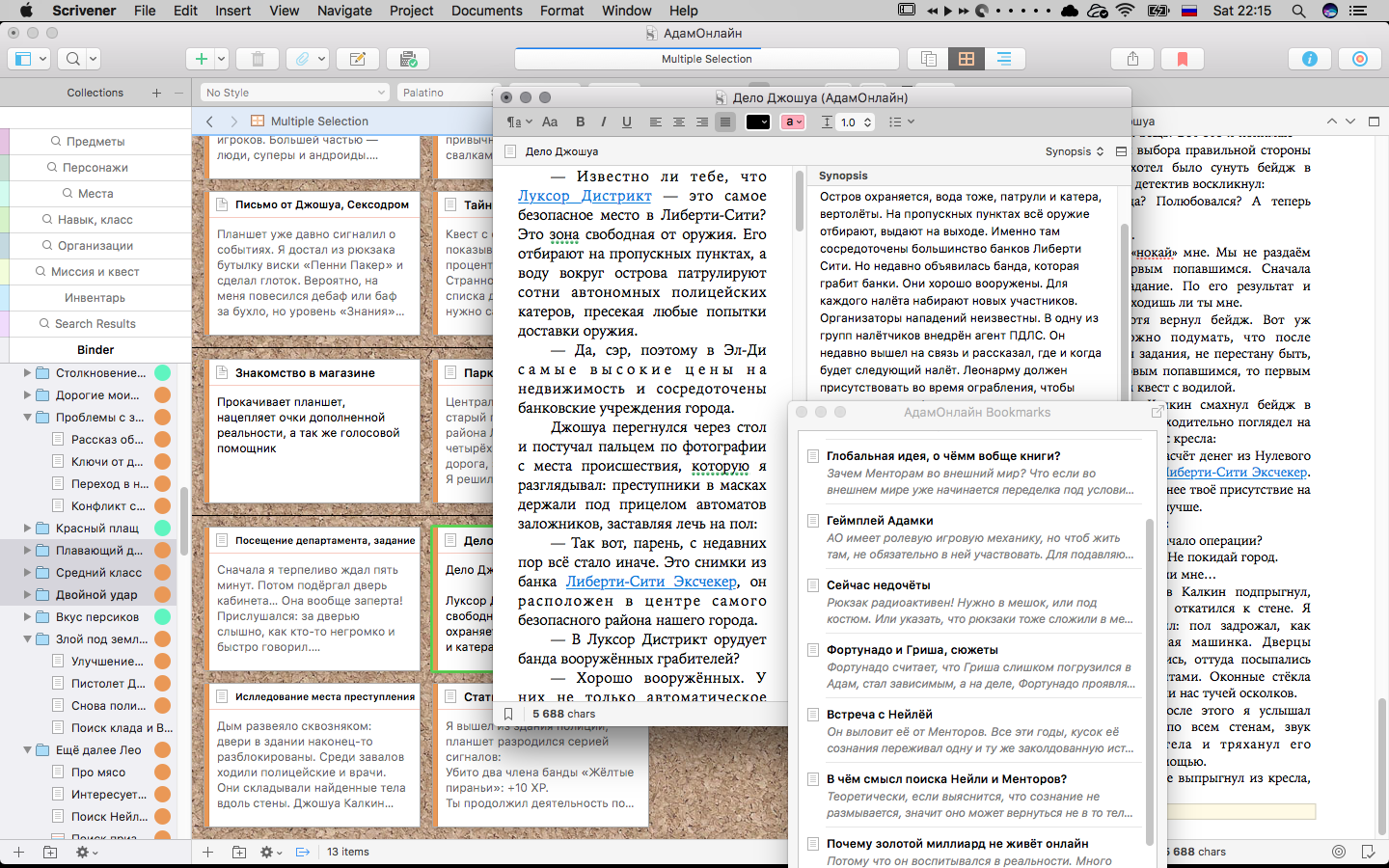Toggle bold formatting in Quick Reference panel

point(580,122)
